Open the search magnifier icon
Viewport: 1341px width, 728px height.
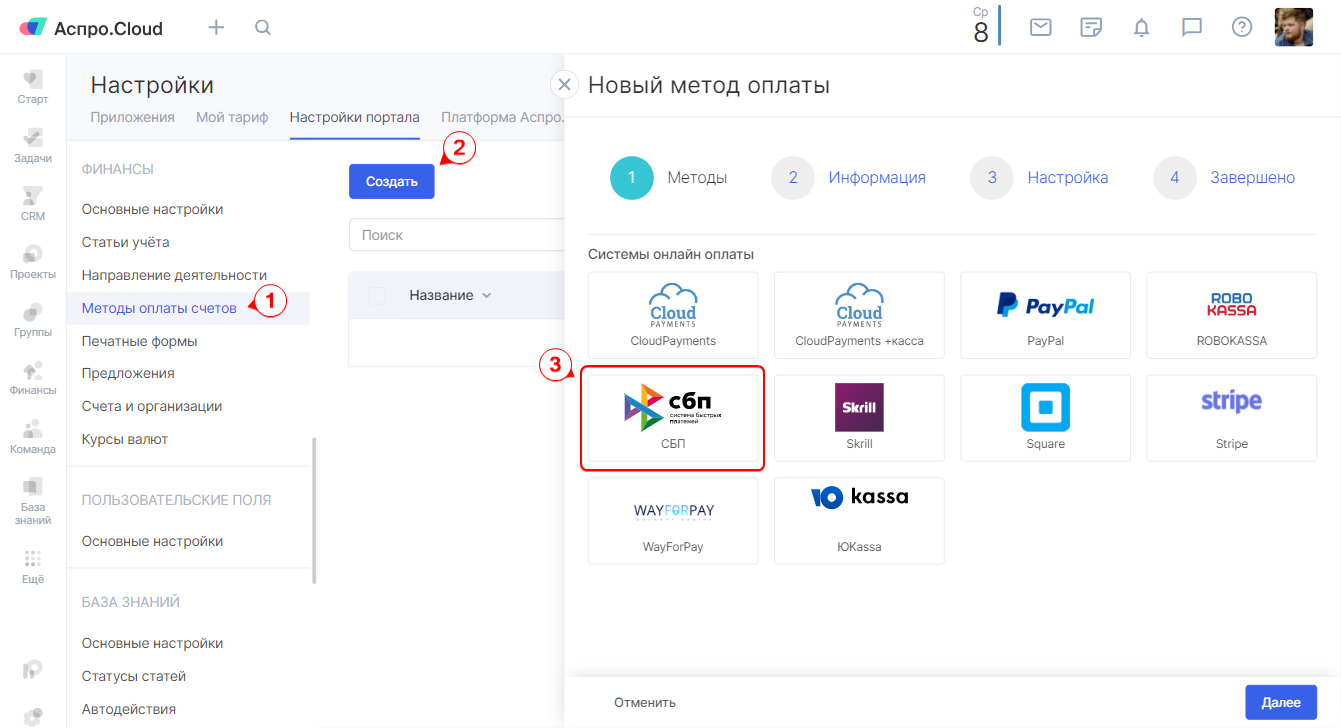[x=263, y=27]
